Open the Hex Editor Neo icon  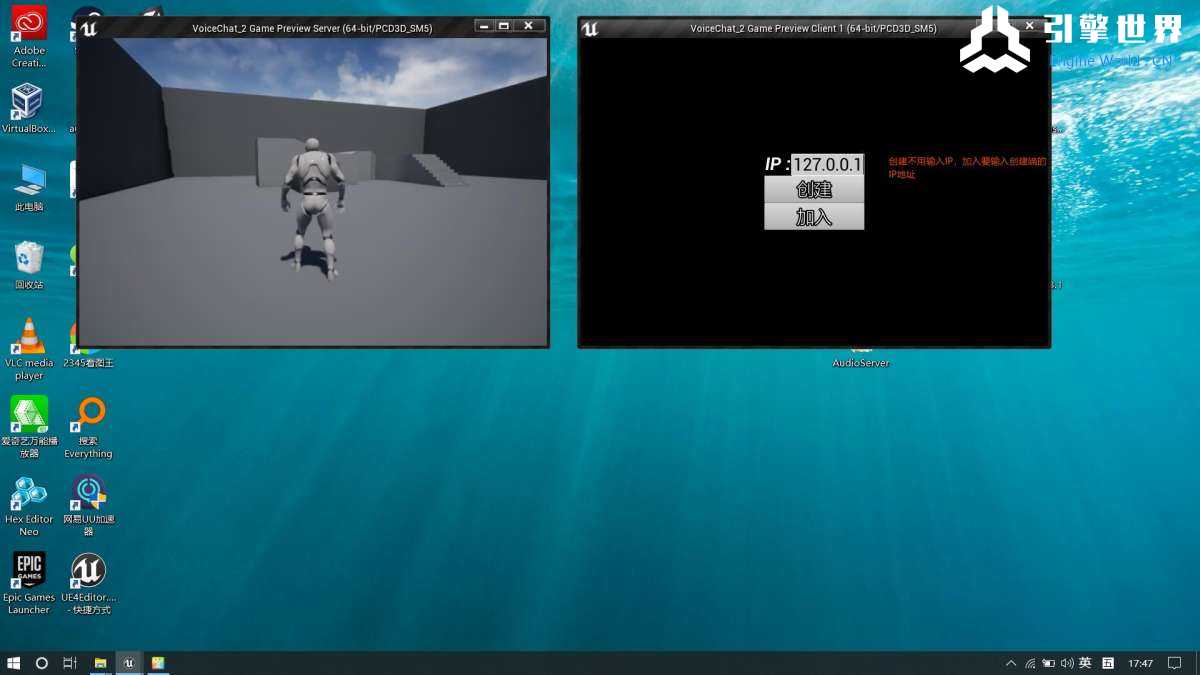(29, 494)
